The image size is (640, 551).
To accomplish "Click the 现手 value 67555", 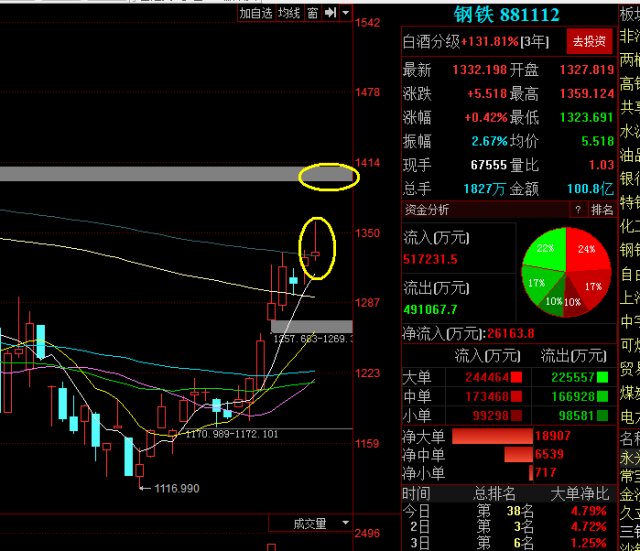I will click(489, 165).
